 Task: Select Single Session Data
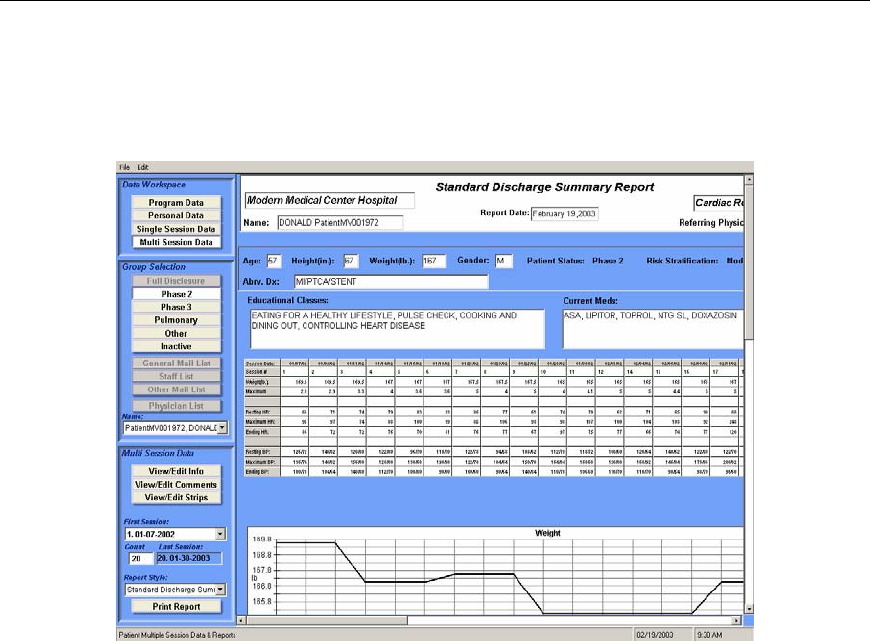click(x=176, y=229)
